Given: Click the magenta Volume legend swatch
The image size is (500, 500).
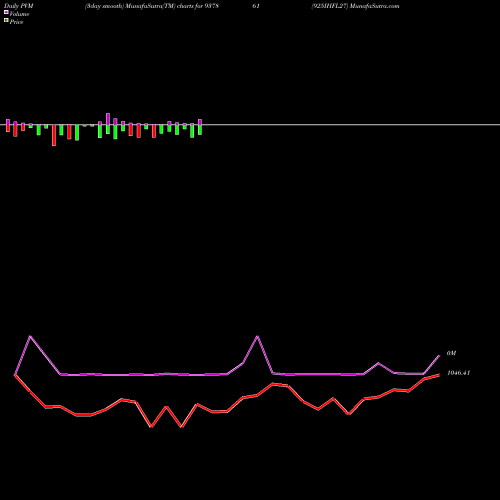Looking at the screenshot, I should tap(6, 12).
